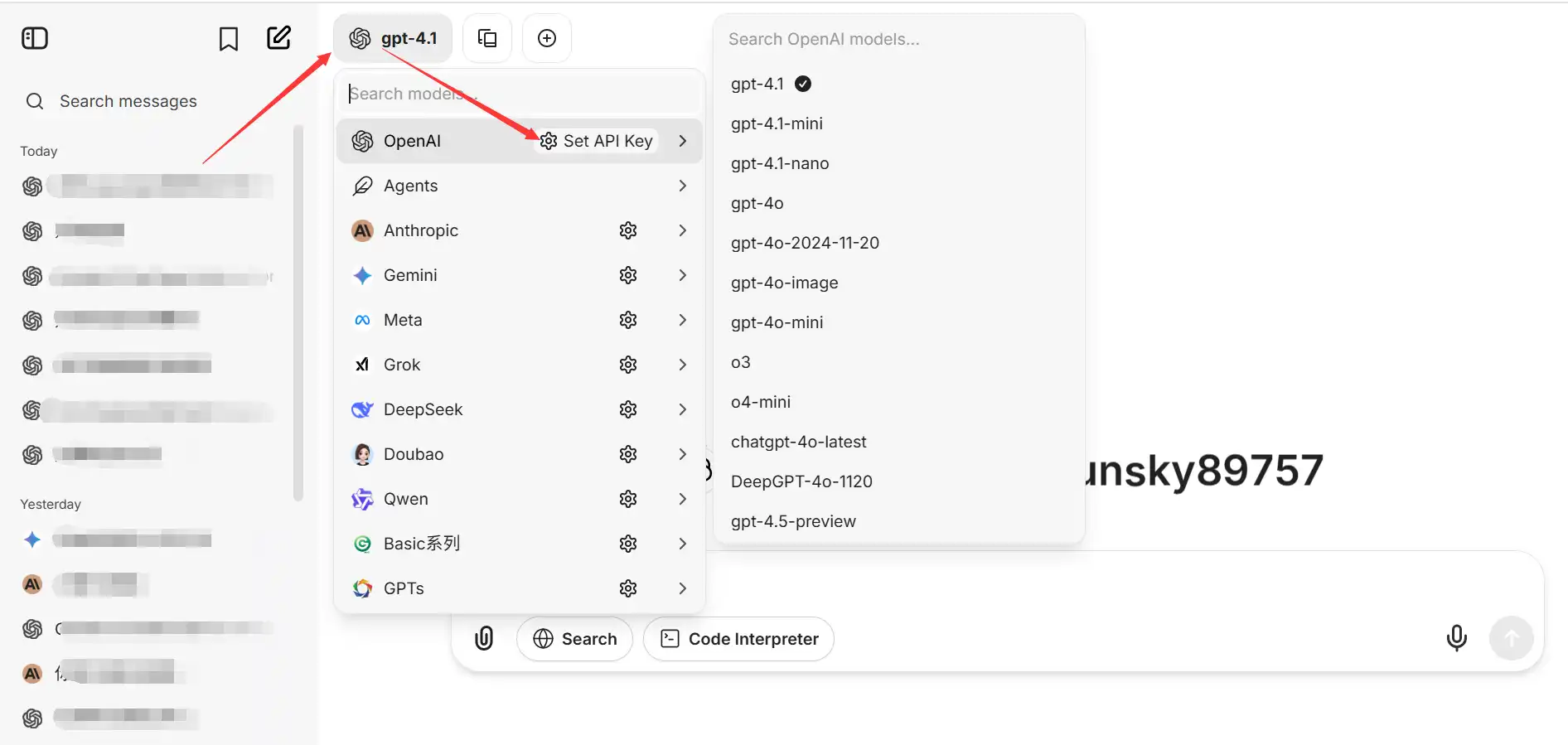Image resolution: width=1568 pixels, height=745 pixels.
Task: Click the Search models input field
Action: 520,94
